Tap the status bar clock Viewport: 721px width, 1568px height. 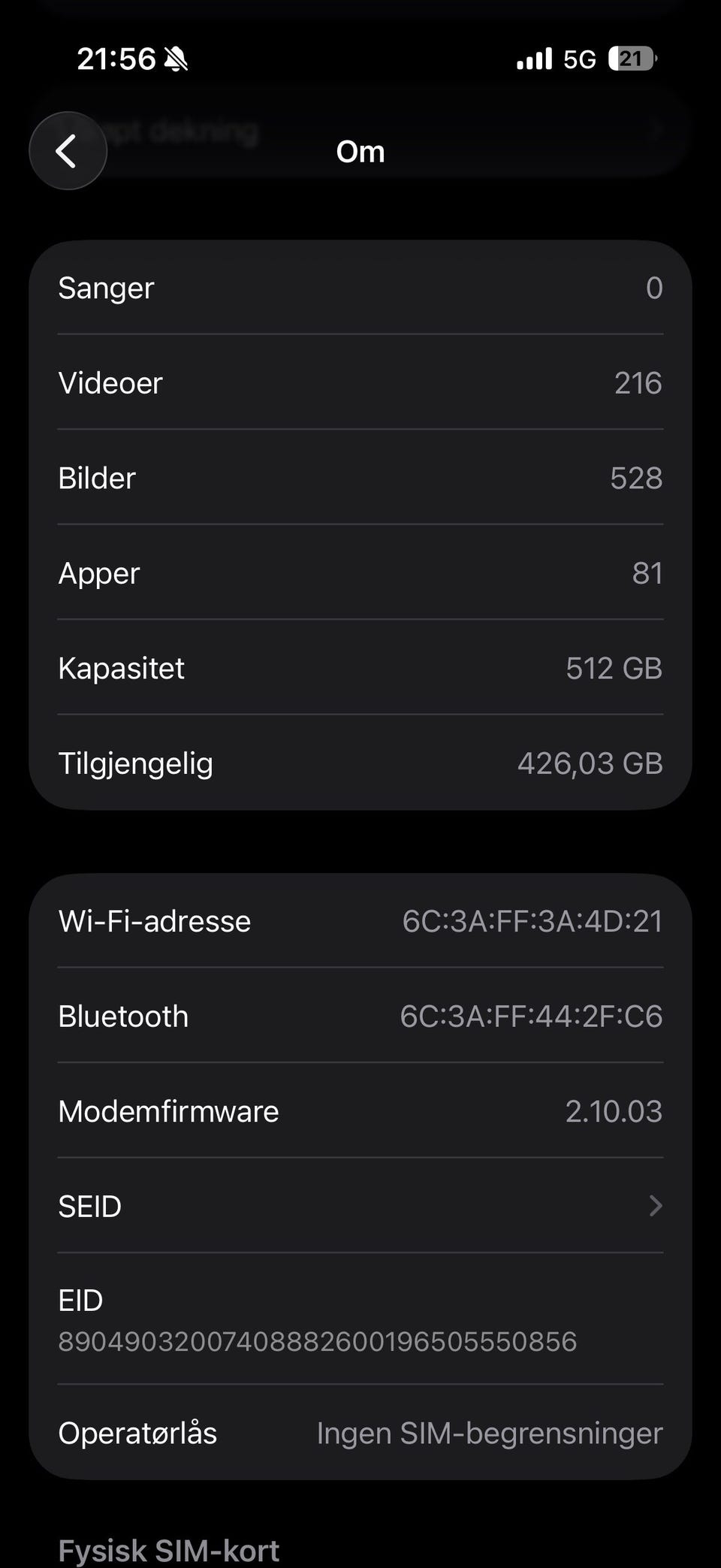click(x=116, y=59)
